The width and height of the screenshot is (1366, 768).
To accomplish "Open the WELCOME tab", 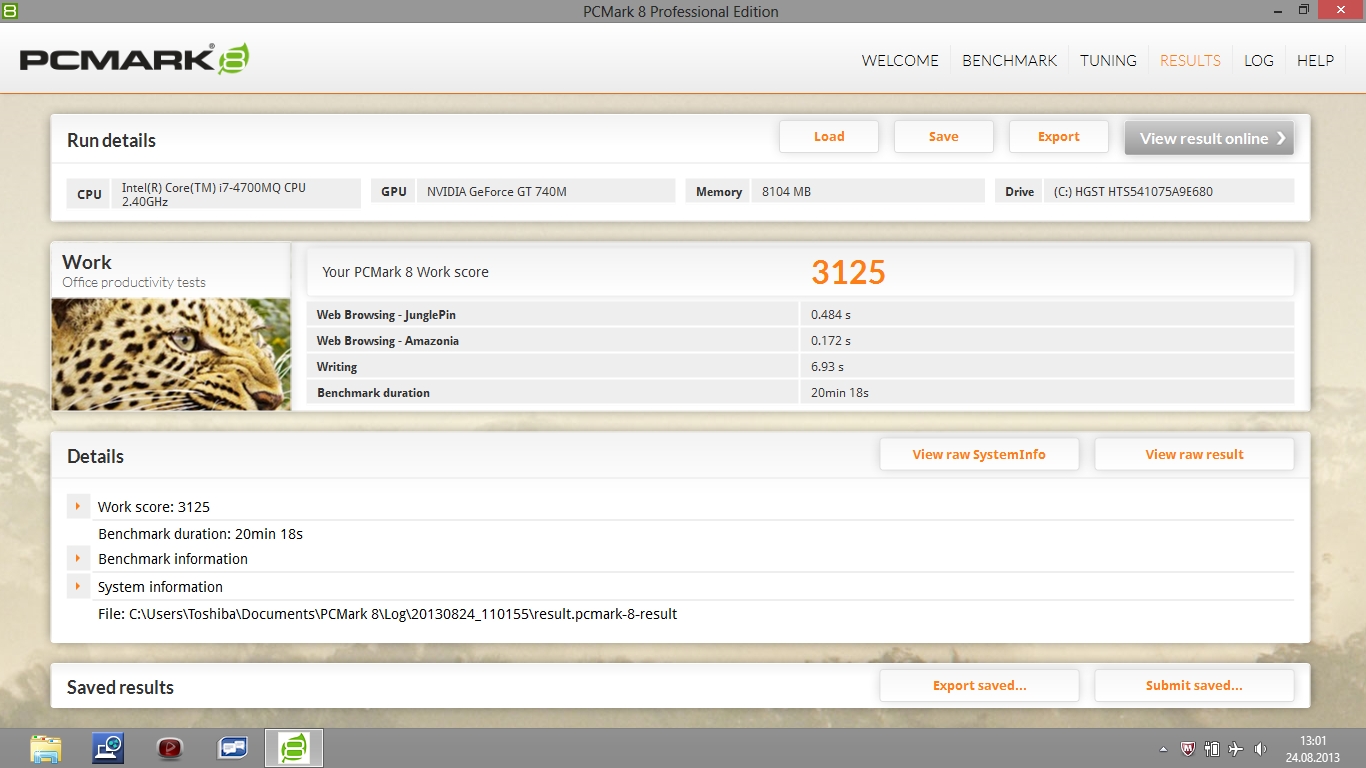I will tap(900, 60).
